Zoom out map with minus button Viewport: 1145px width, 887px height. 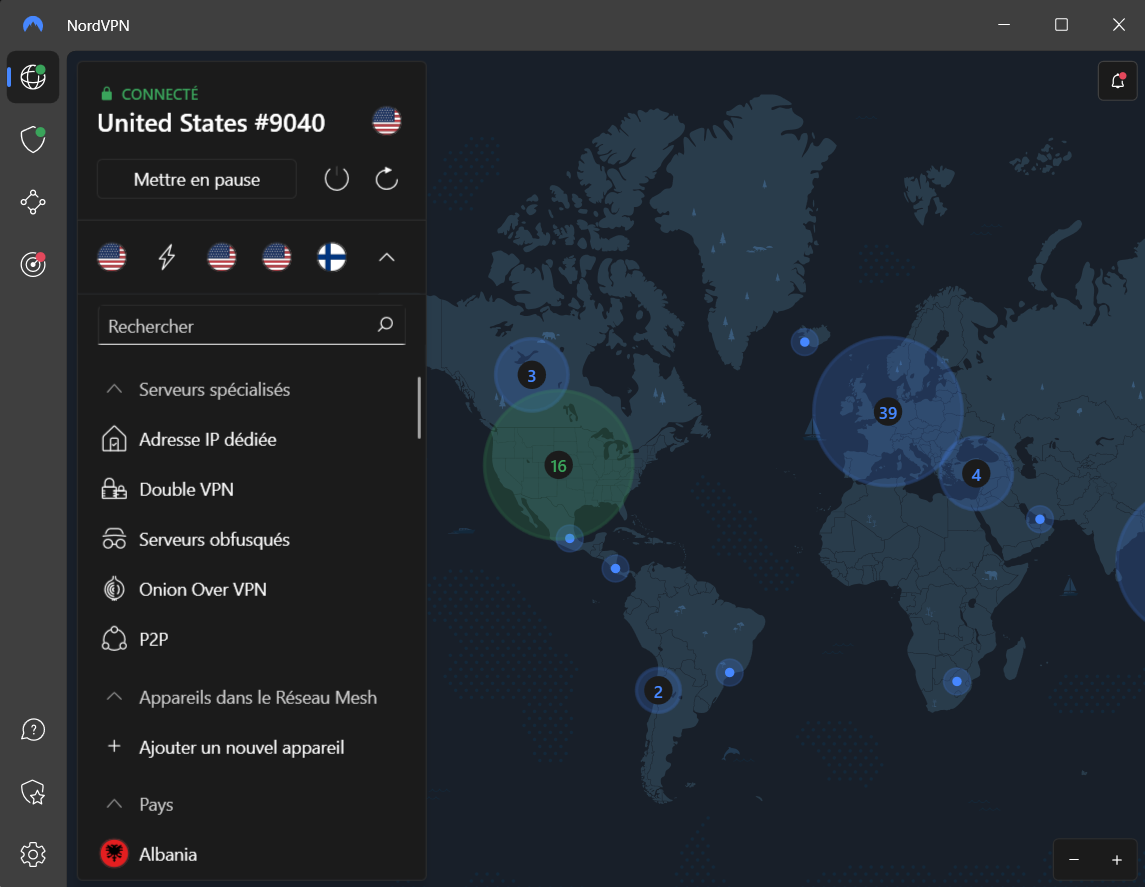point(1073,859)
